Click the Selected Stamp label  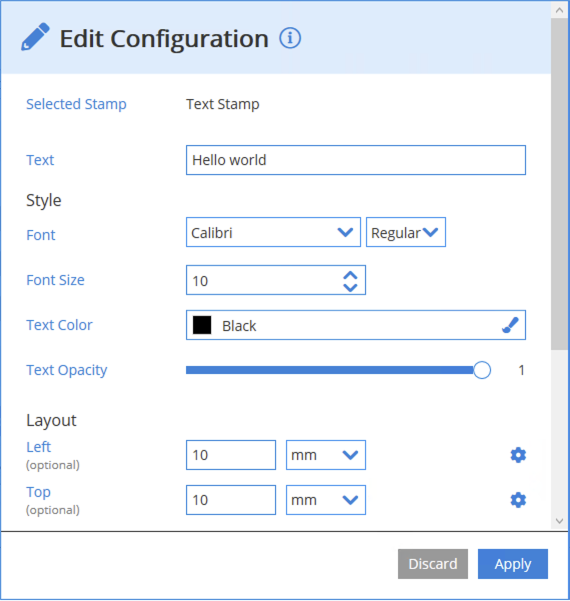tap(76, 104)
